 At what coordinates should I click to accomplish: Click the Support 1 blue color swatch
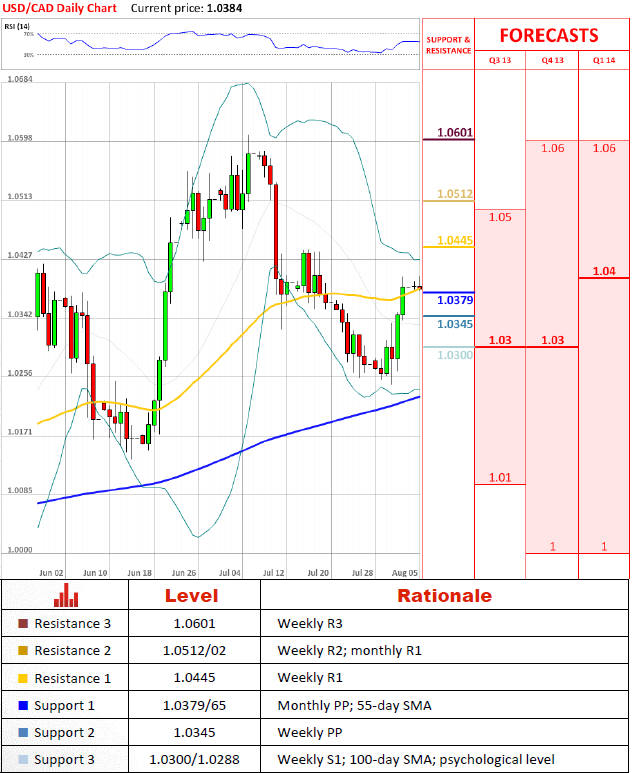[23, 705]
